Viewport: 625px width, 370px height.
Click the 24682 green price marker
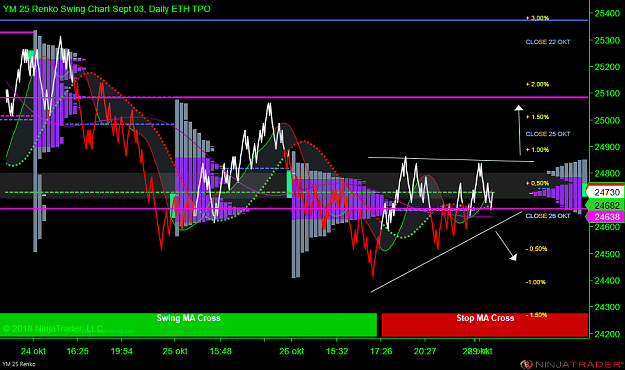click(x=607, y=205)
